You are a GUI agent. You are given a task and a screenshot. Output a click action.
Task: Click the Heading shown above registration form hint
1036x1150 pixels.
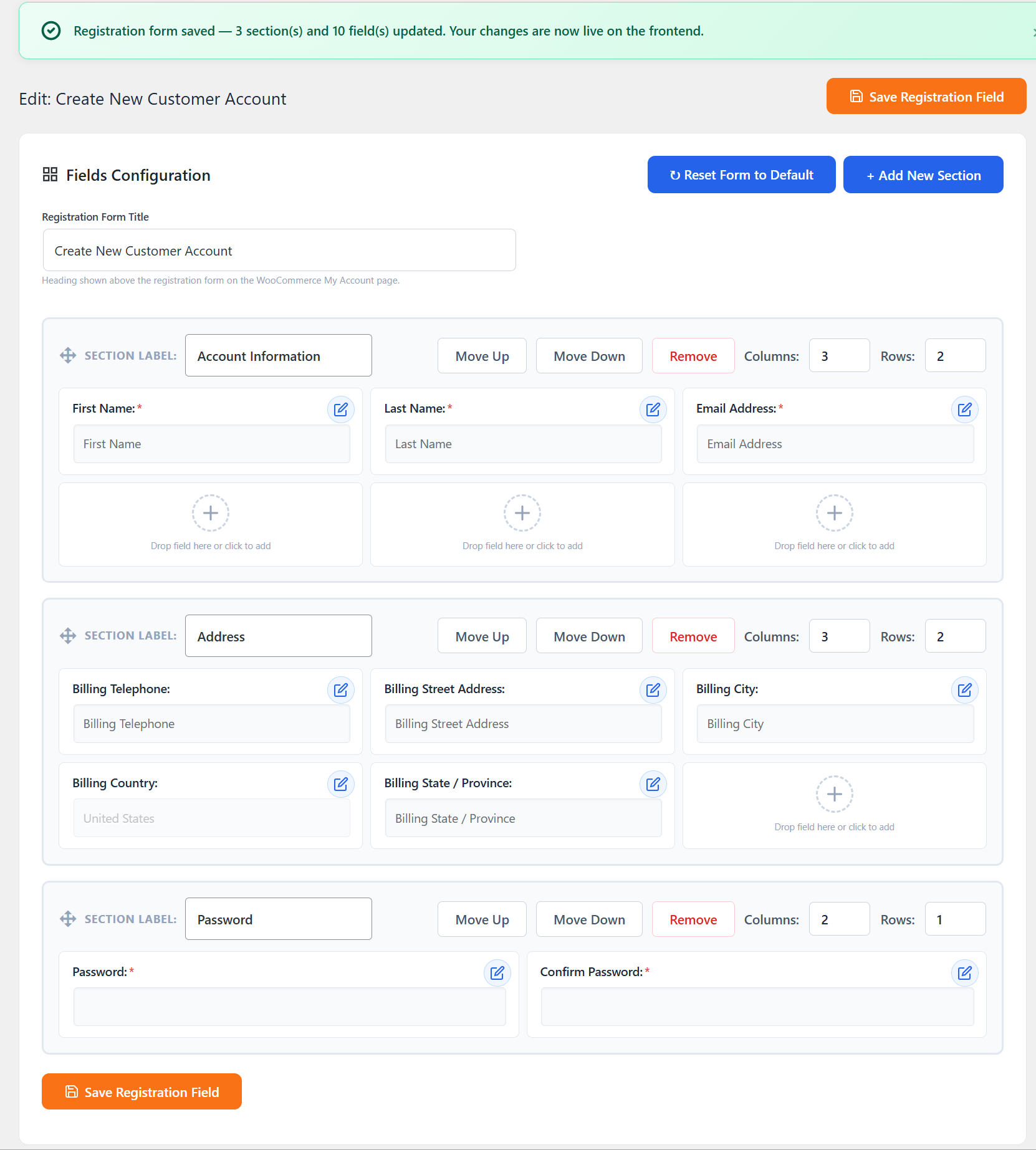pos(221,280)
